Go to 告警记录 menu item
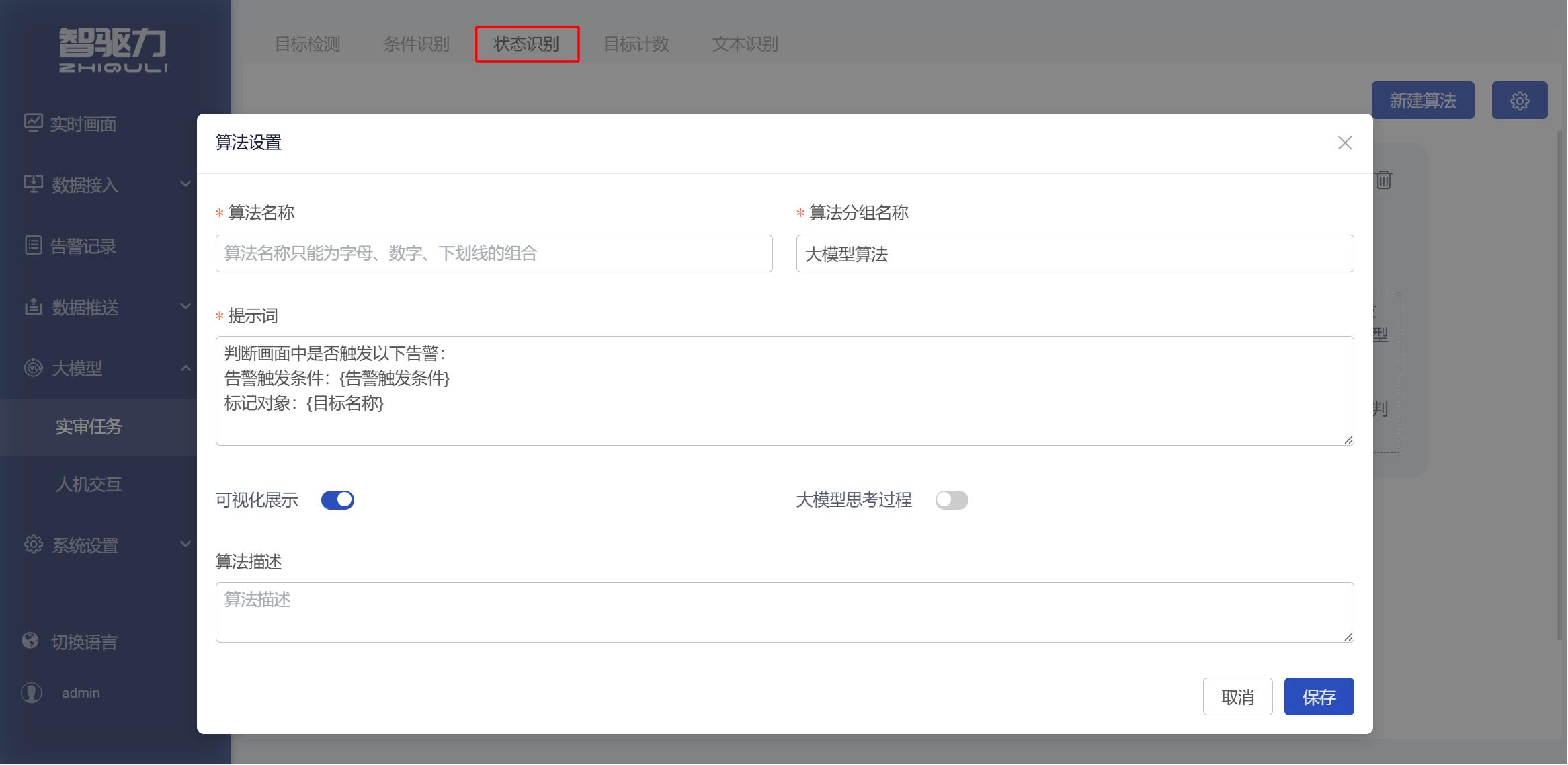1568x765 pixels. [x=83, y=246]
